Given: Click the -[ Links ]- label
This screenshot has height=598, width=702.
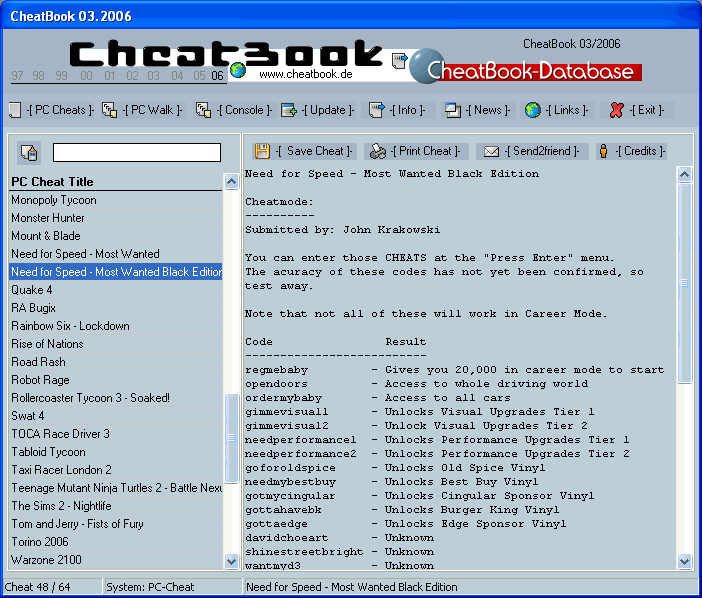Looking at the screenshot, I should click(x=566, y=110).
